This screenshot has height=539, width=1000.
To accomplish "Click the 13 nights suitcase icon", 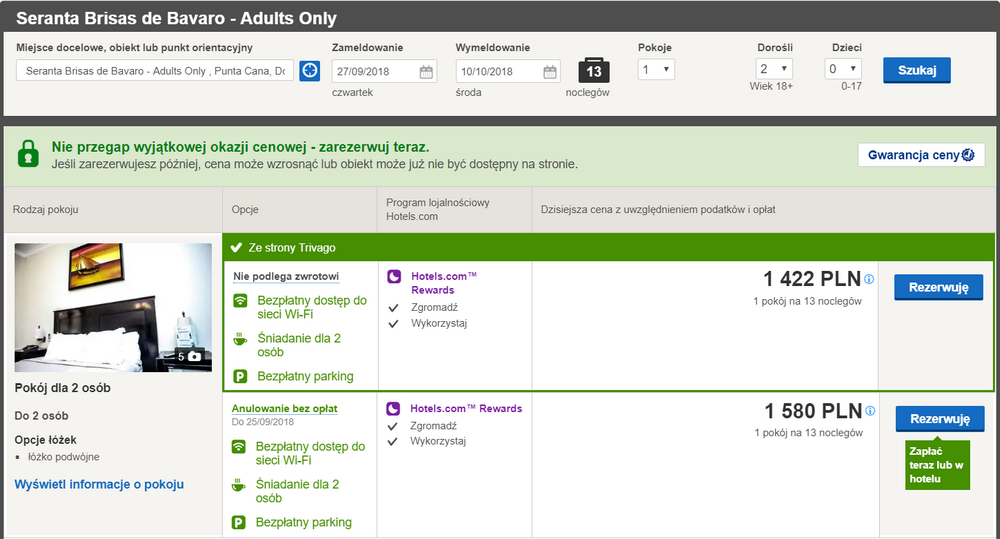I will (594, 70).
